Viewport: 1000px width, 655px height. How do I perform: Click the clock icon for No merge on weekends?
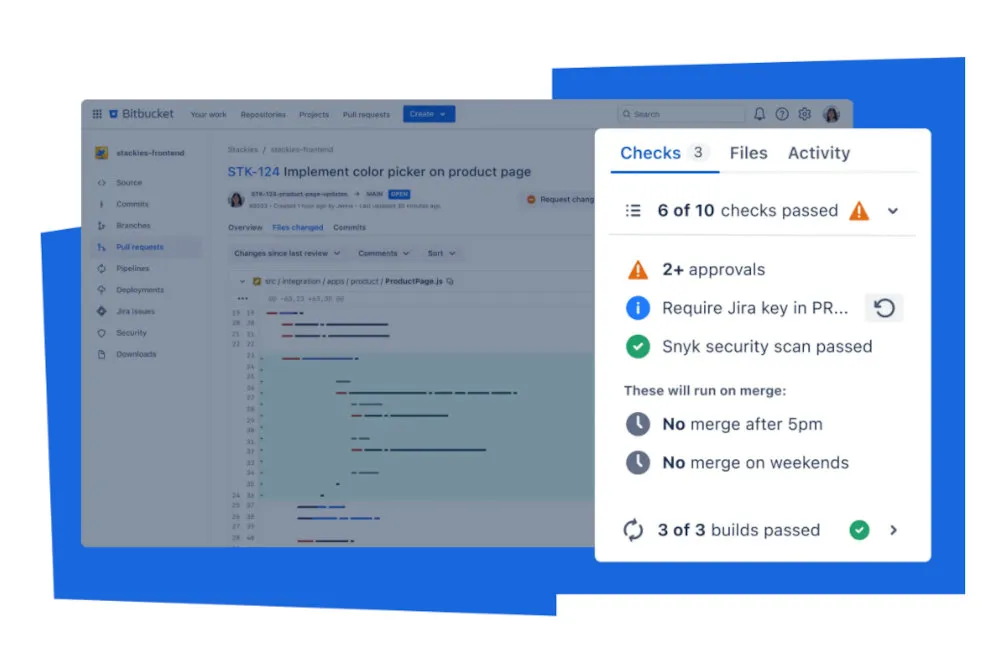(638, 463)
